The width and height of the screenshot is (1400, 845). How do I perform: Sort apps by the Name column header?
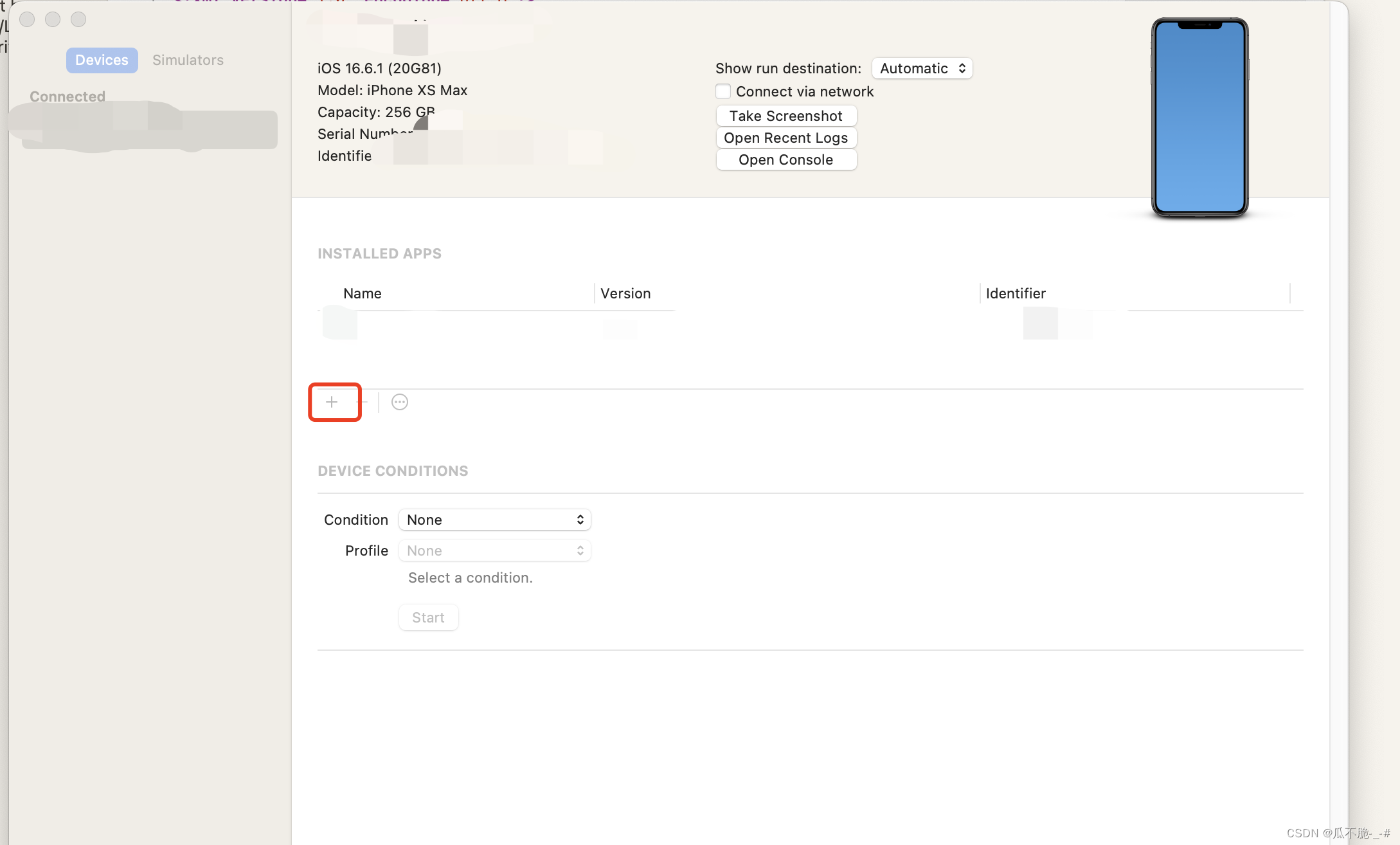[363, 293]
